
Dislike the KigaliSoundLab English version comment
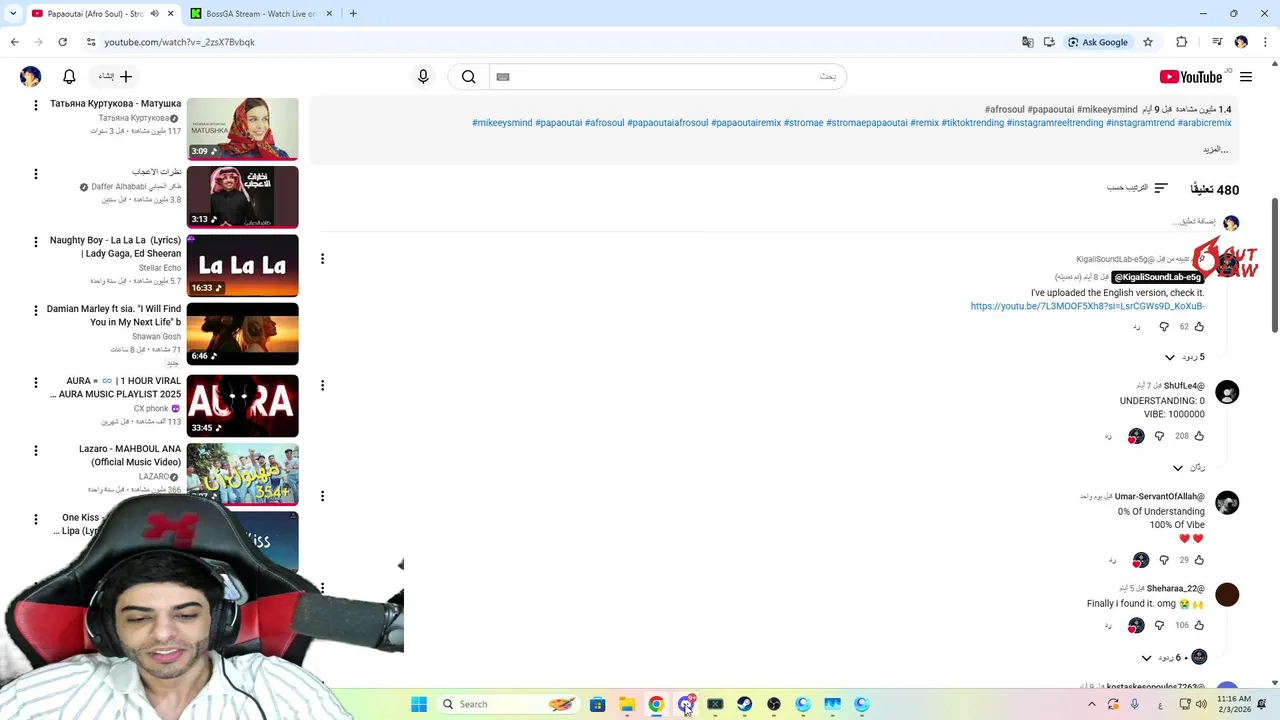tap(1164, 327)
